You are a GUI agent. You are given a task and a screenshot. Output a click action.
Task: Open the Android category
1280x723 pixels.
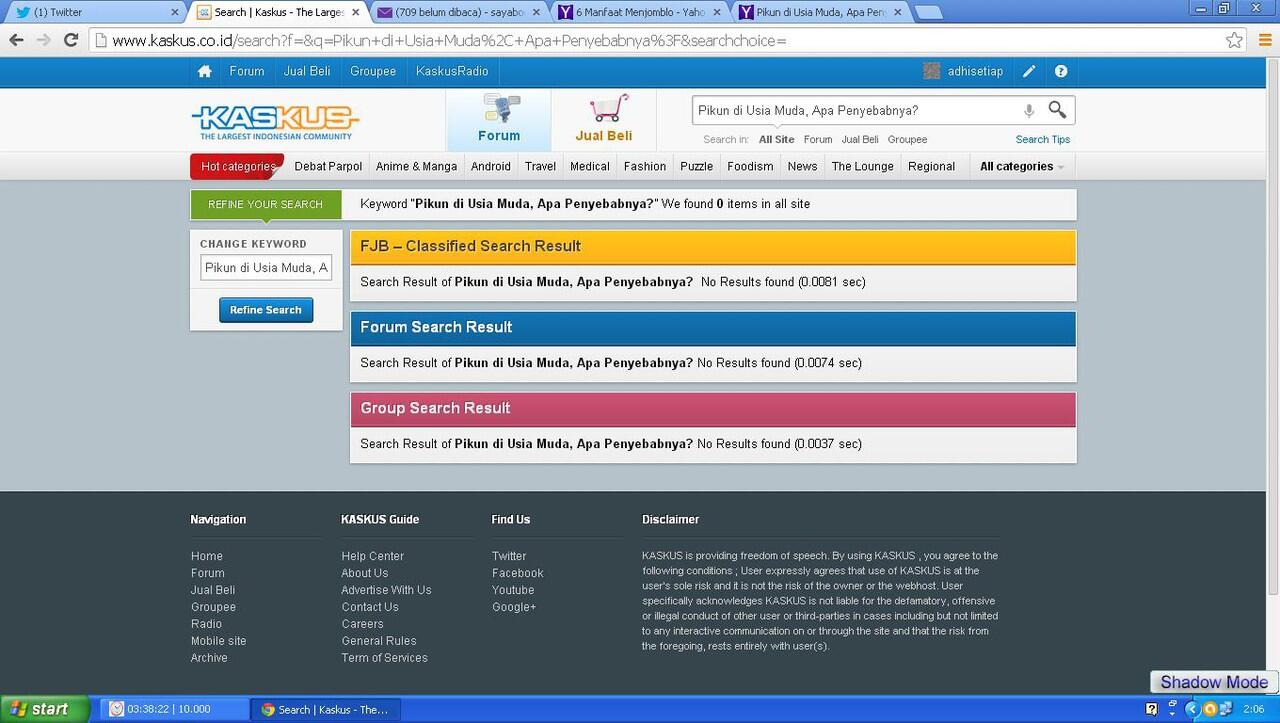491,166
